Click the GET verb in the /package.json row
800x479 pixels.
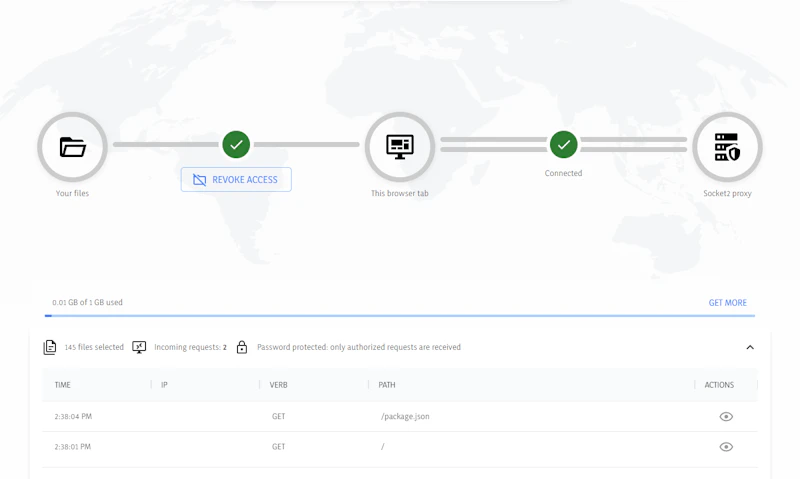point(279,417)
